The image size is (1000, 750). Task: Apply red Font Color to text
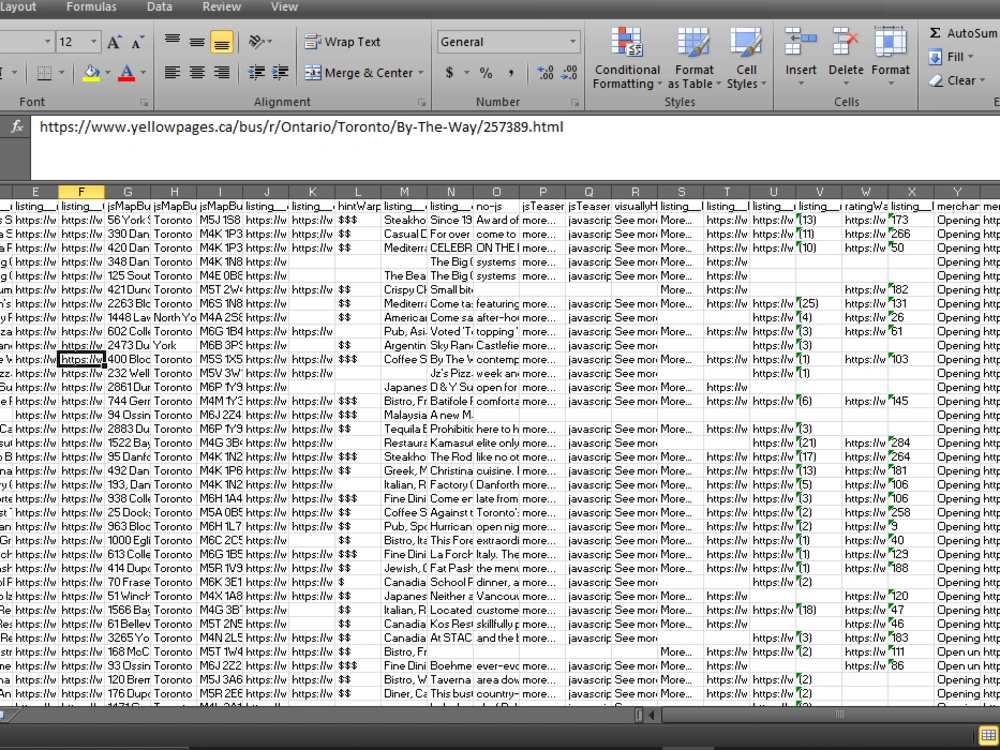point(126,73)
